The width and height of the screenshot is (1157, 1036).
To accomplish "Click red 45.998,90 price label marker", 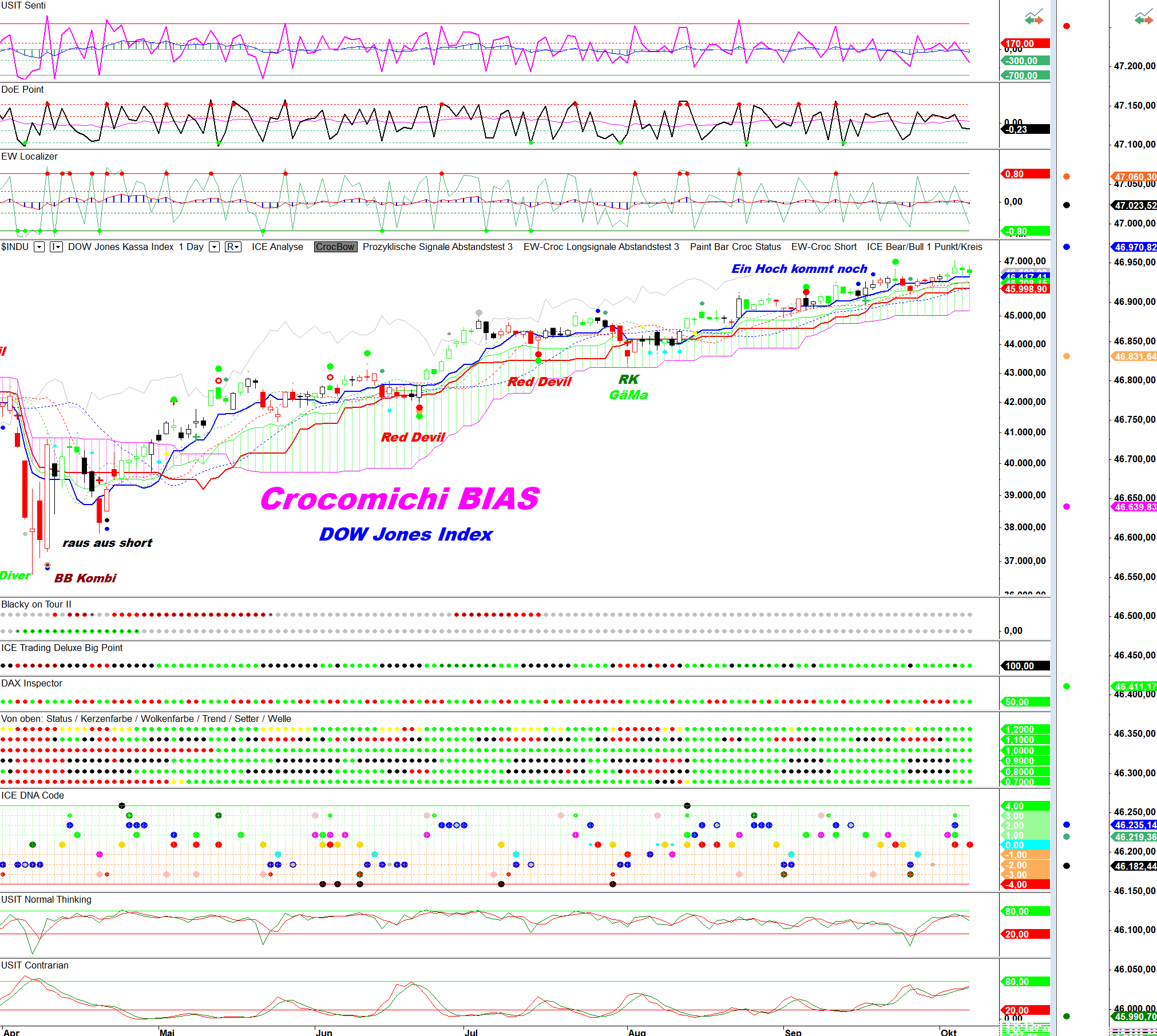I will [1025, 289].
